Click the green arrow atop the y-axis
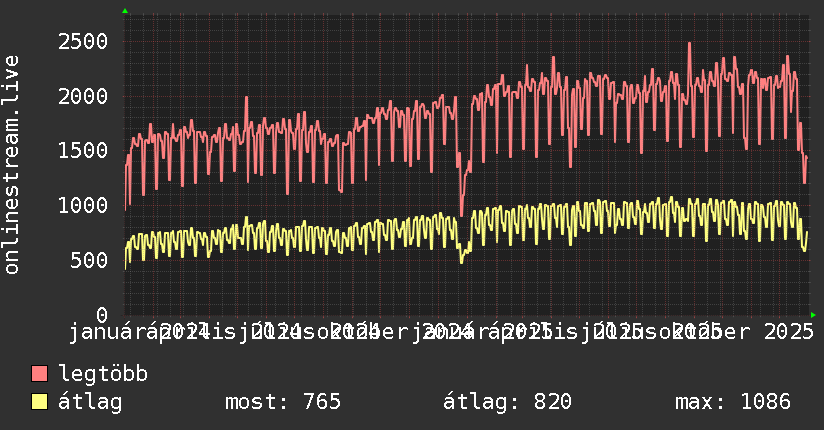 [x=125, y=11]
